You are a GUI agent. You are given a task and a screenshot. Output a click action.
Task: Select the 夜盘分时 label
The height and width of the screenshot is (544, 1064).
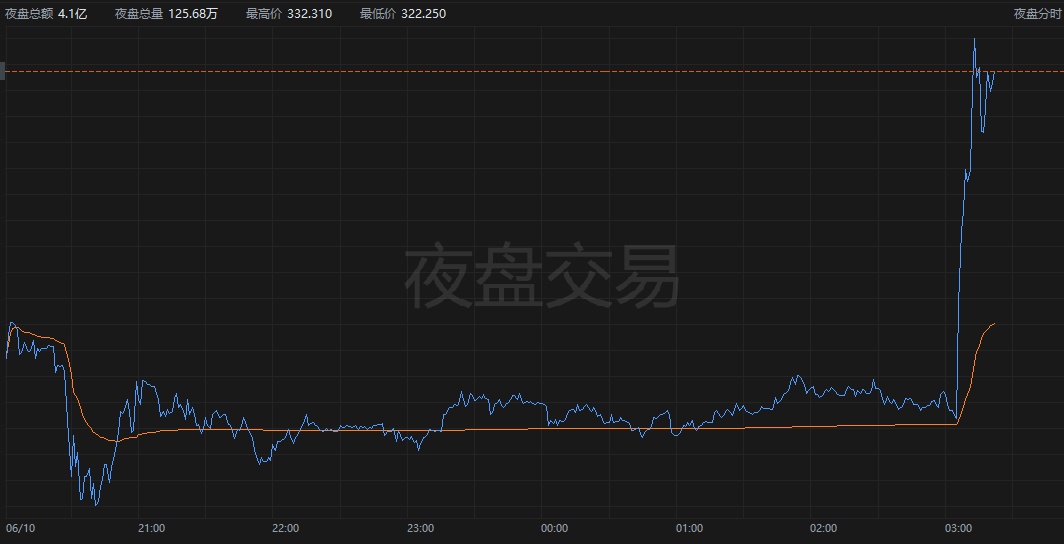click(x=1036, y=14)
